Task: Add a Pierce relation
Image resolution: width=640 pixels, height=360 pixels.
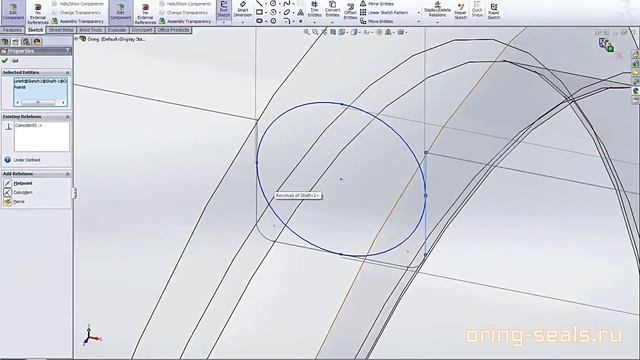Action: click(x=14, y=202)
